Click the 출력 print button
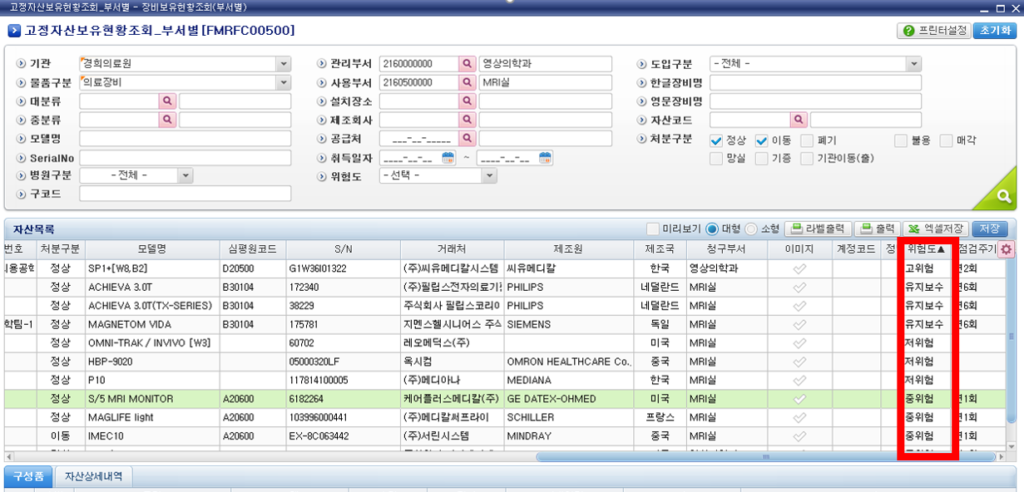This screenshot has height=492, width=1024. point(877,229)
